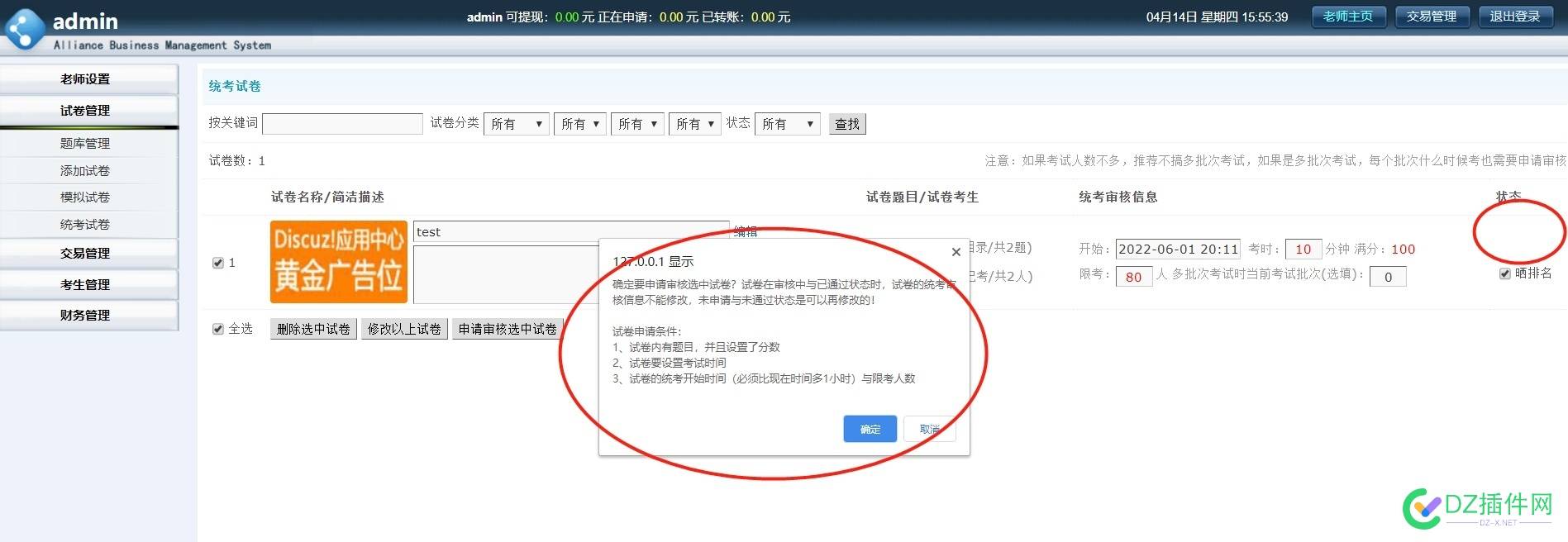Open the 状态 dropdown
1568x542 pixels.
788,124
